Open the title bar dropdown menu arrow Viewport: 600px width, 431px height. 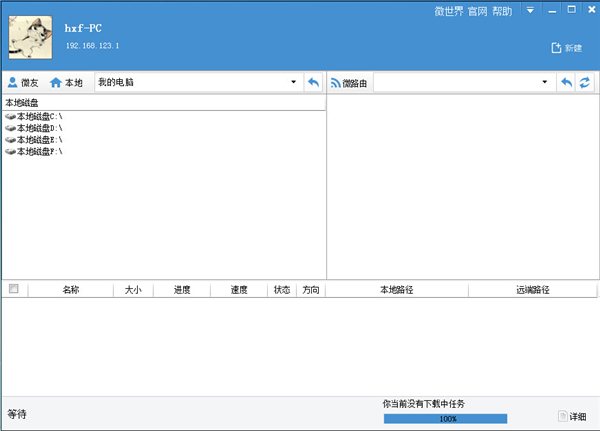pos(530,10)
